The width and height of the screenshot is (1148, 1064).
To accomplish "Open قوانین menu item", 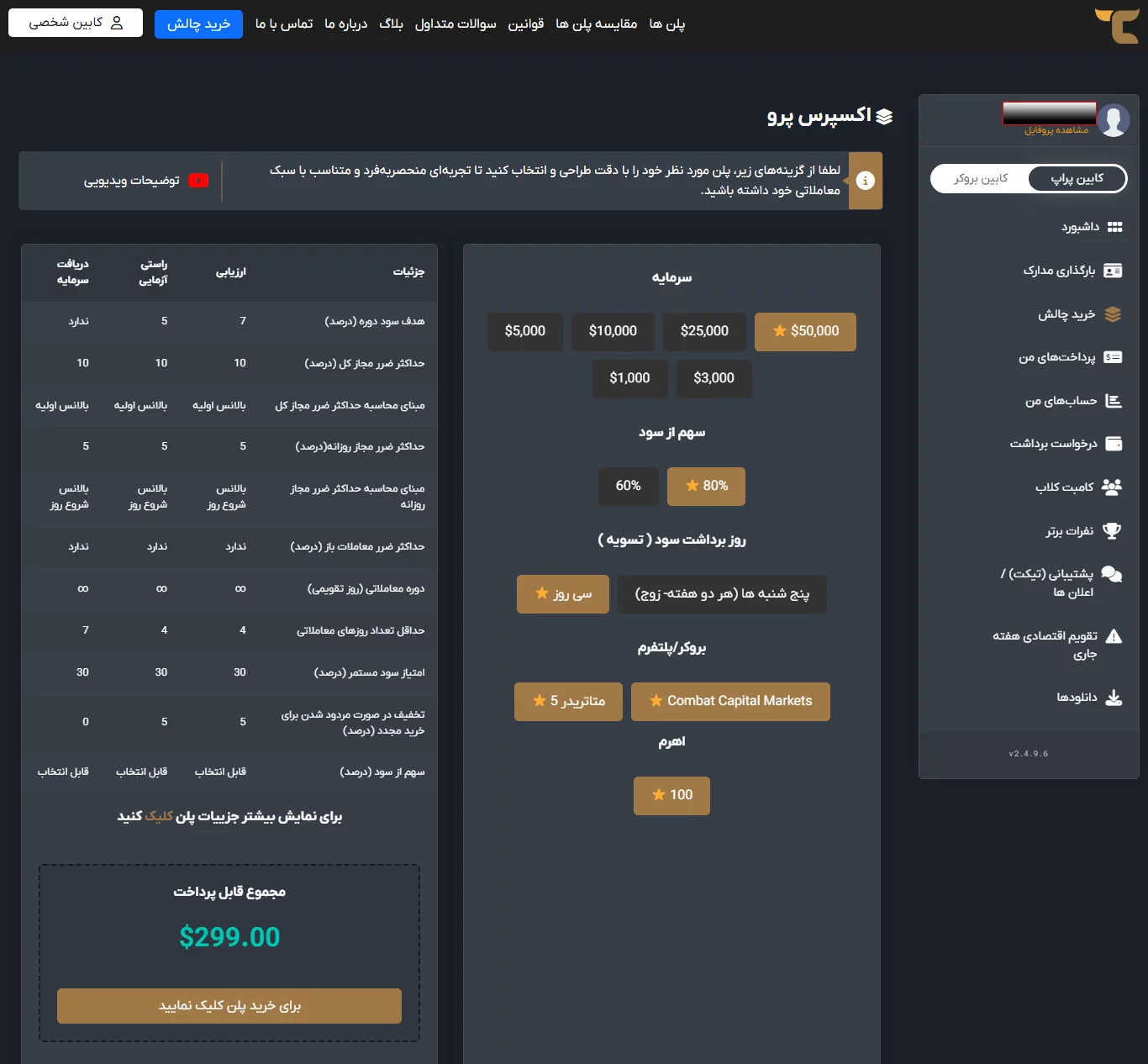I will click(526, 24).
